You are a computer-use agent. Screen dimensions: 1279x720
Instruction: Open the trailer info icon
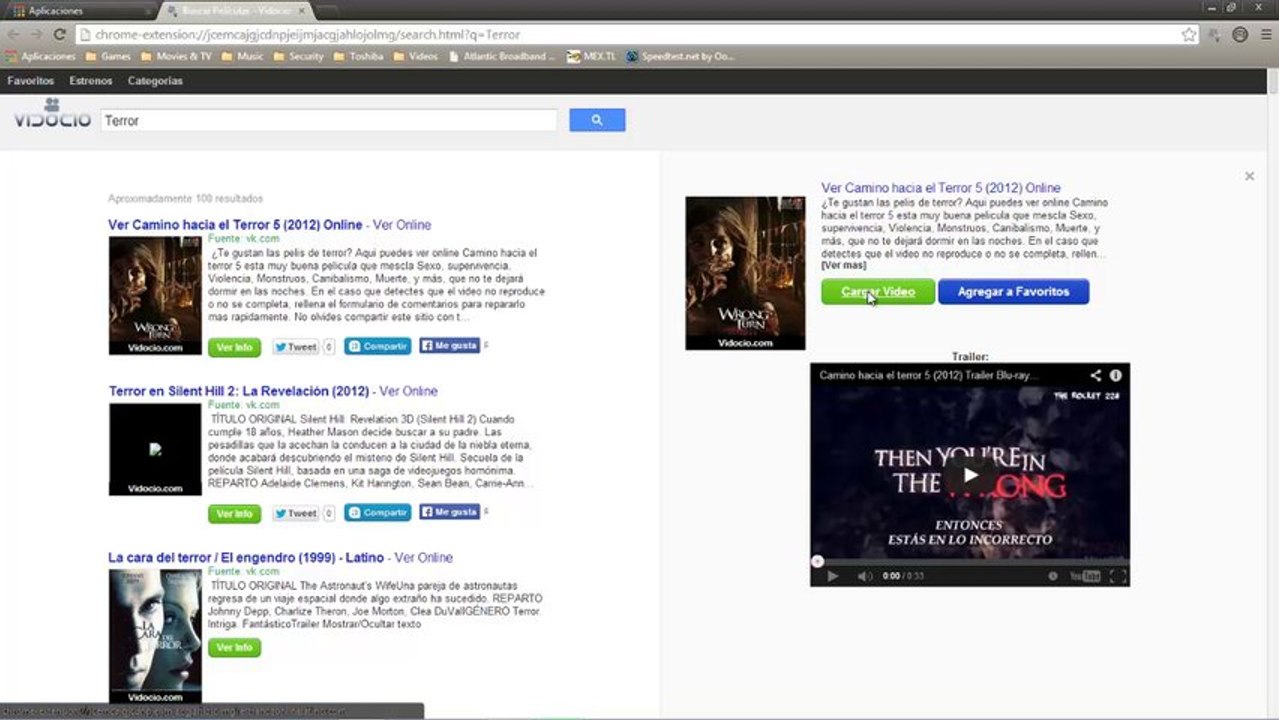tap(1116, 375)
